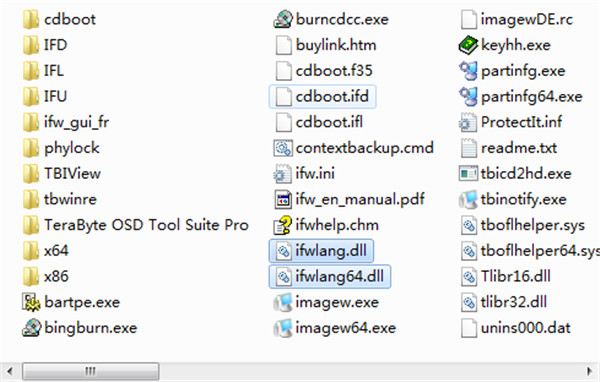Screen dimensions: 600x382
Task: Select the x86 folder icon
Action: (31, 276)
